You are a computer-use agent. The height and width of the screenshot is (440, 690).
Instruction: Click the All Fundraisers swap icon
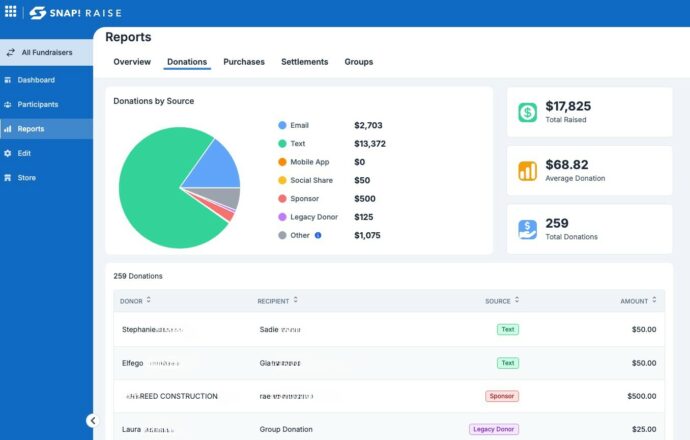click(11, 52)
